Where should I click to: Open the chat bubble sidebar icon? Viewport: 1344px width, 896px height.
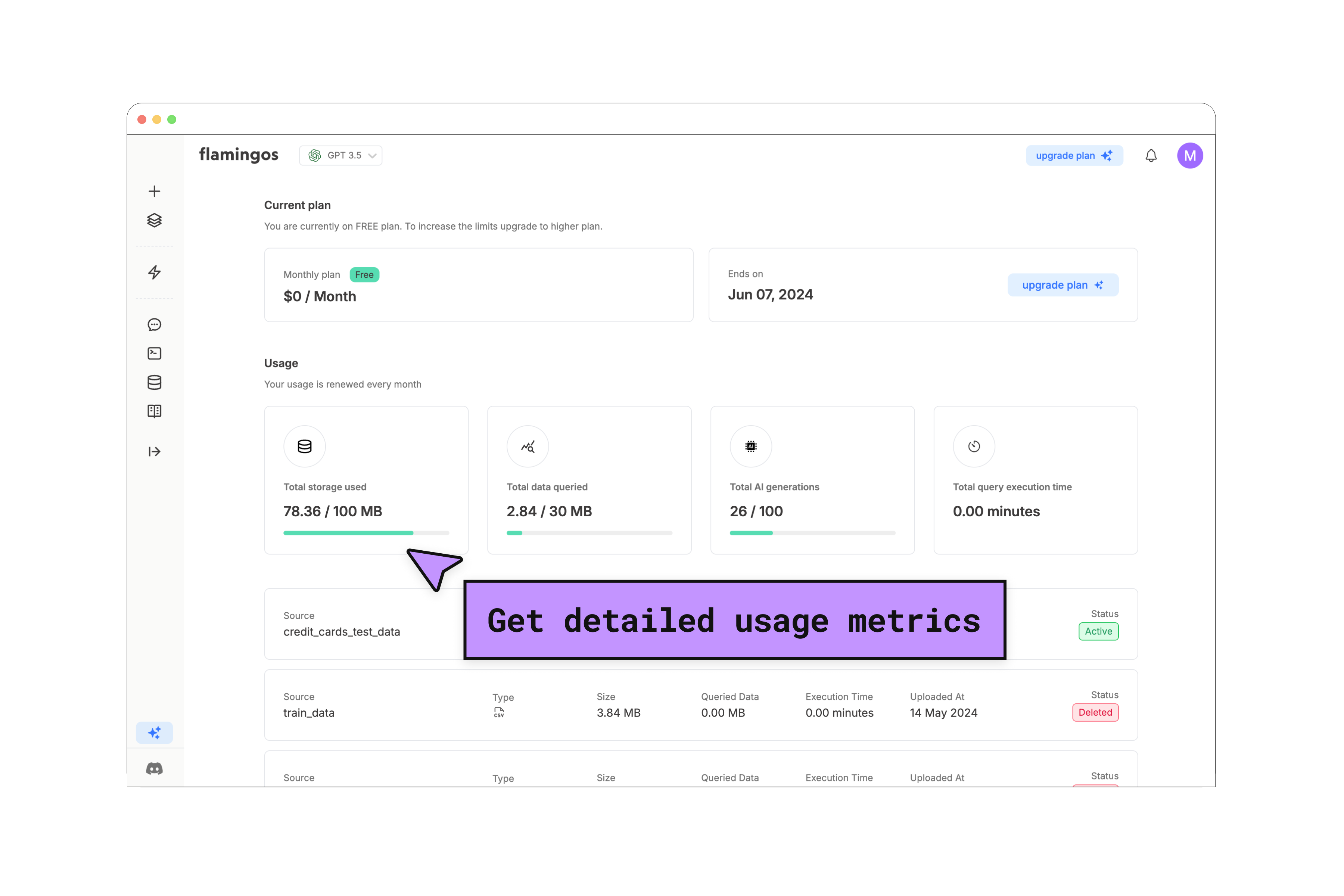[154, 324]
